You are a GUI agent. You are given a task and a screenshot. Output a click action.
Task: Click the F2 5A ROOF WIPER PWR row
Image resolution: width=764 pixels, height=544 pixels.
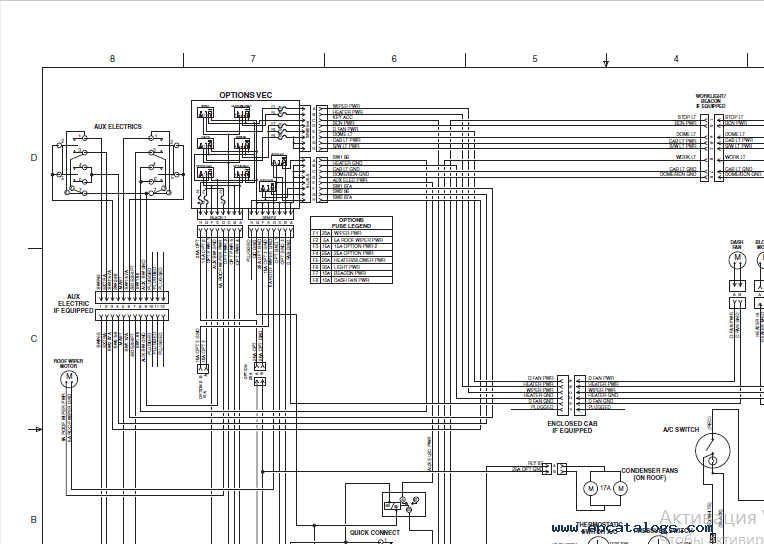click(x=351, y=240)
